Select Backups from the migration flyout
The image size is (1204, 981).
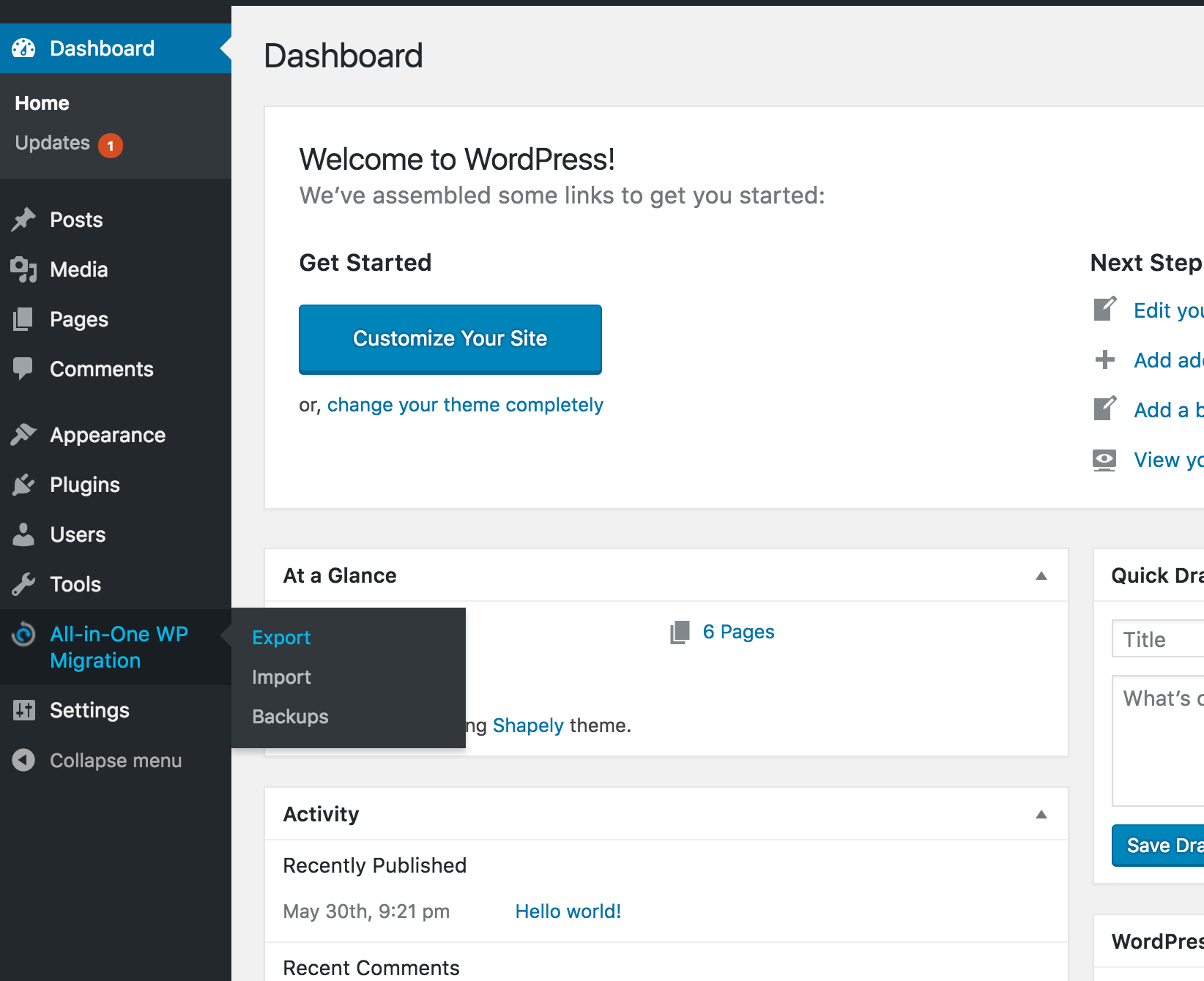click(290, 717)
